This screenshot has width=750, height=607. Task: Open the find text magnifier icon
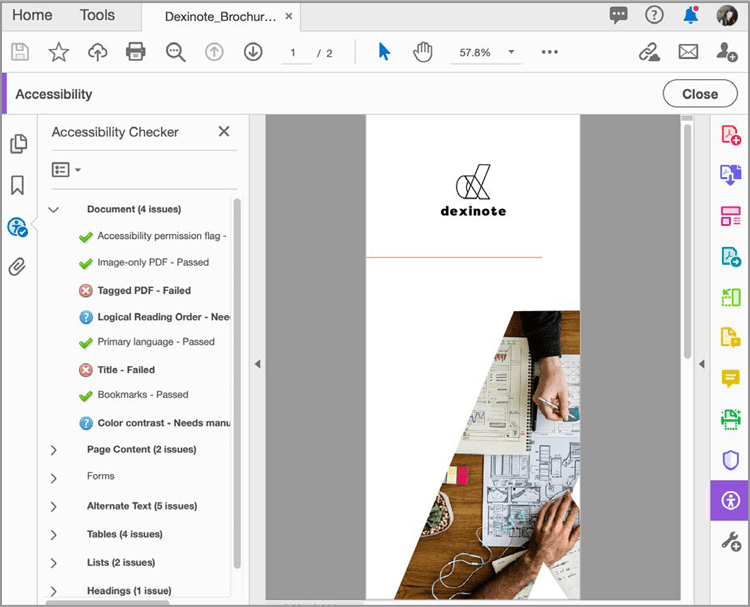(175, 52)
